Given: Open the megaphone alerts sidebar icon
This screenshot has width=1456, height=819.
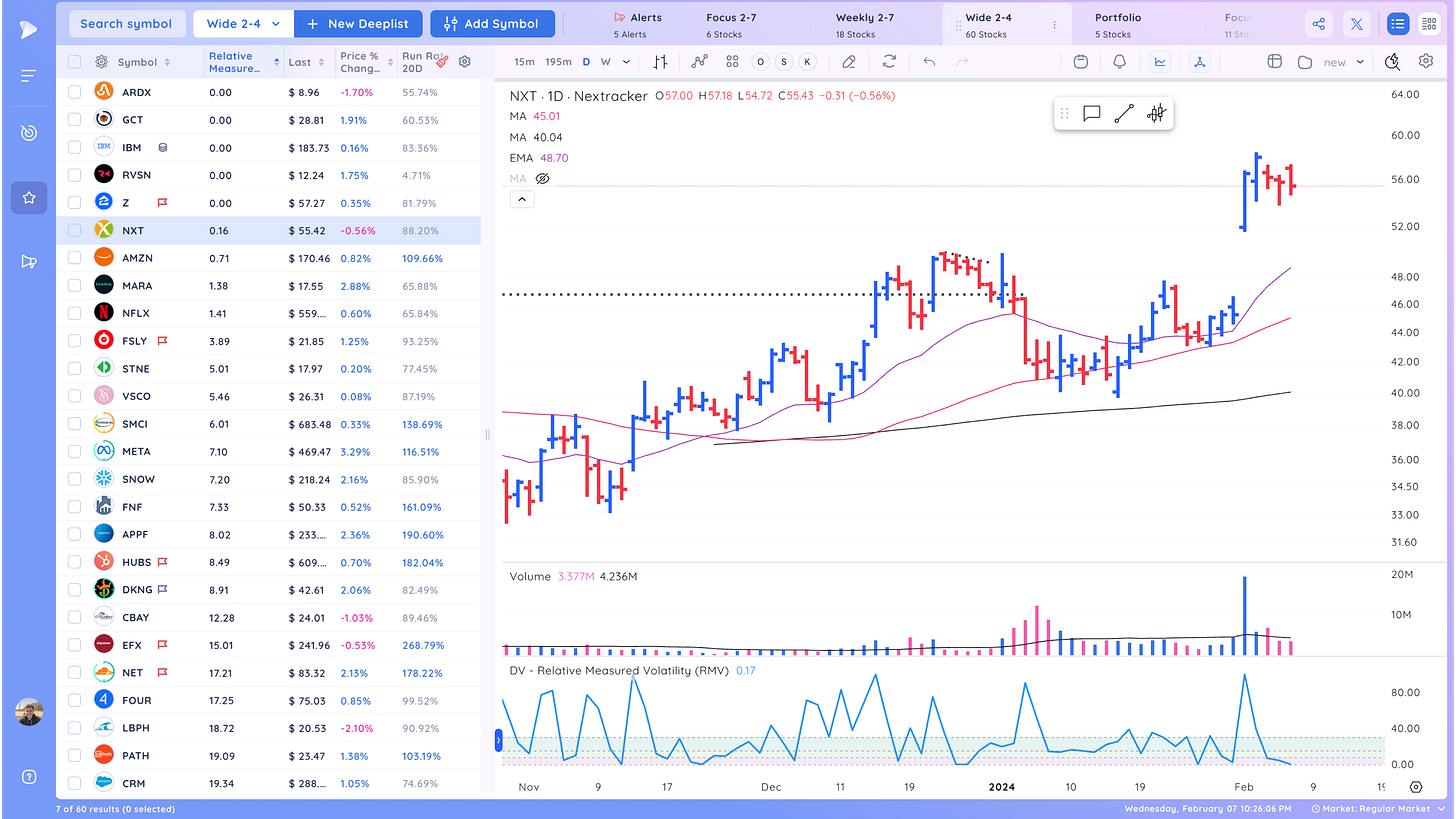Looking at the screenshot, I should 28,262.
